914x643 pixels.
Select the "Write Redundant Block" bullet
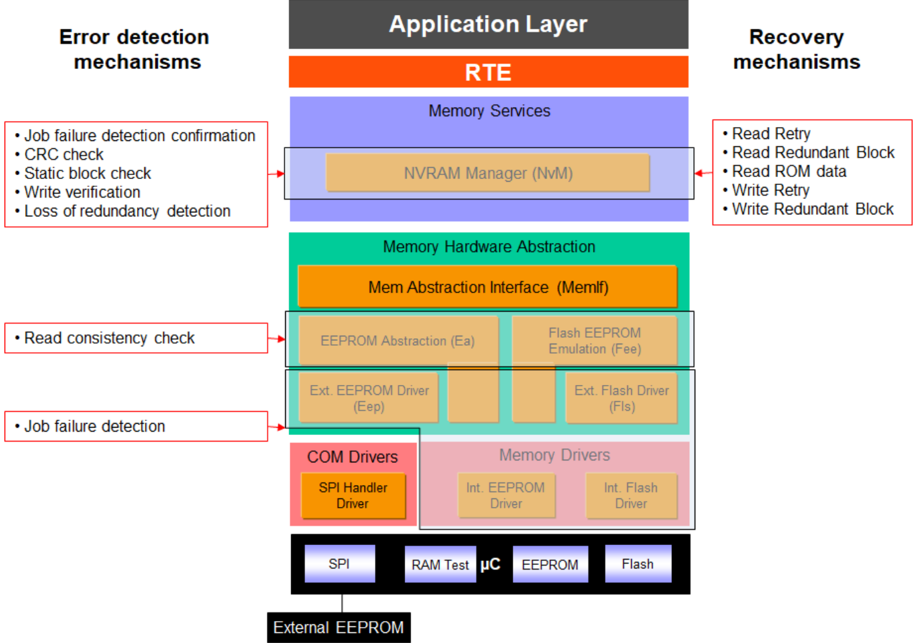[x=808, y=209]
